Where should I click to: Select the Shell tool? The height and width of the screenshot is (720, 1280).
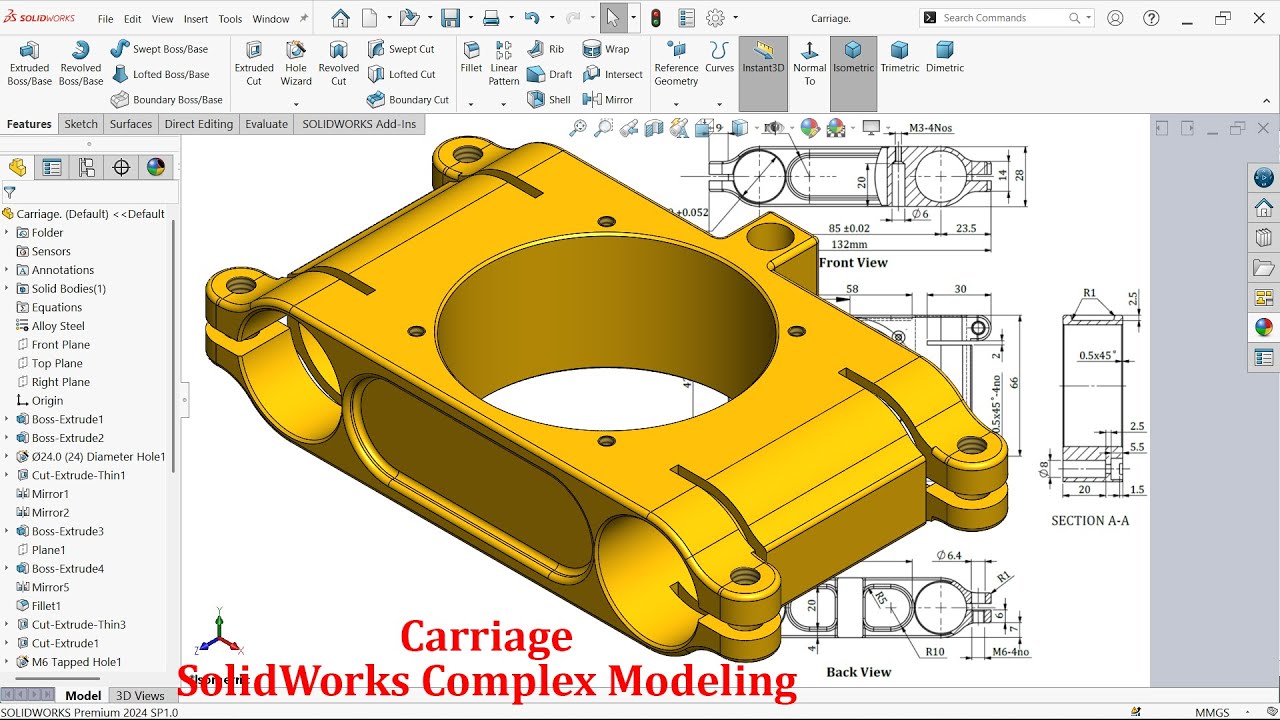point(549,99)
